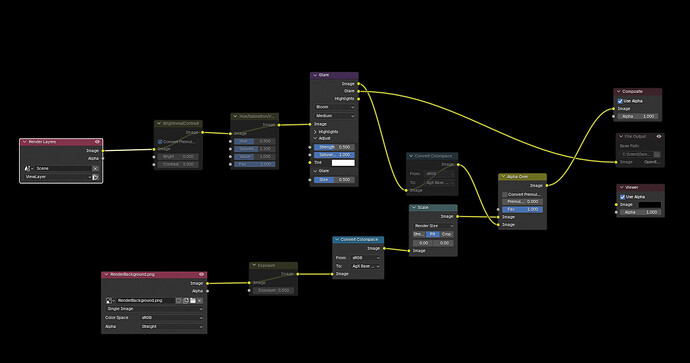This screenshot has width=690, height=363.
Task: Open the Color Space sRGB dropdown
Action: [172, 318]
